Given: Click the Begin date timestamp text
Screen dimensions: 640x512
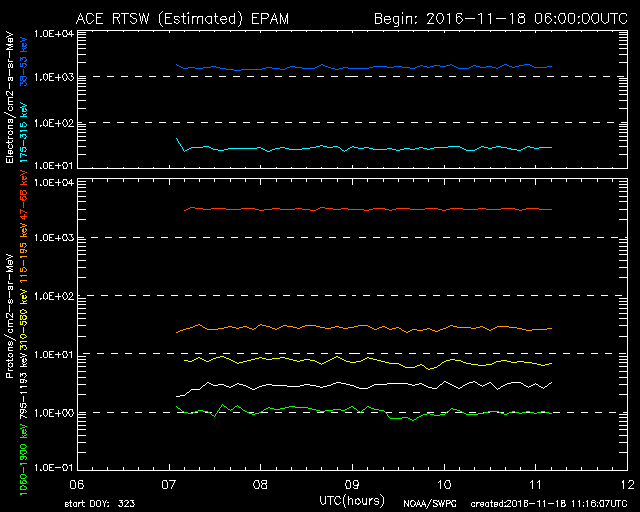Looking at the screenshot, I should coord(497,18).
